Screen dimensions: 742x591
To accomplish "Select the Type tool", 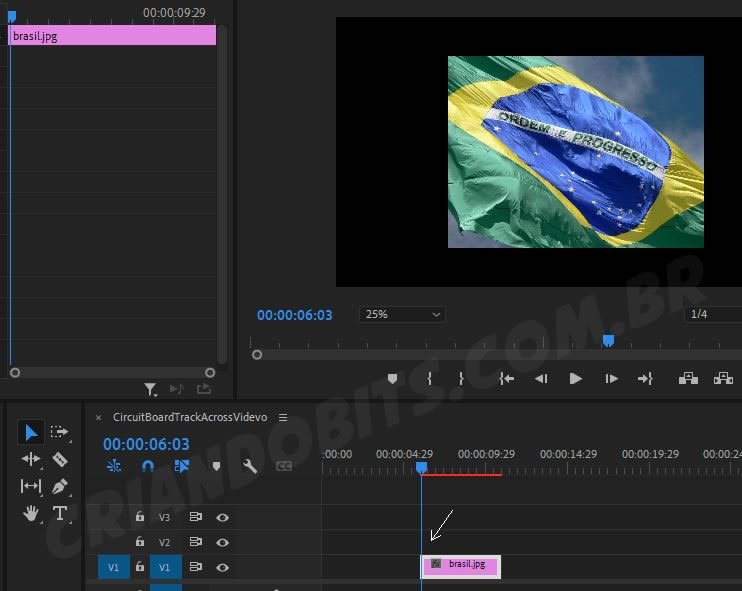I will click(60, 513).
